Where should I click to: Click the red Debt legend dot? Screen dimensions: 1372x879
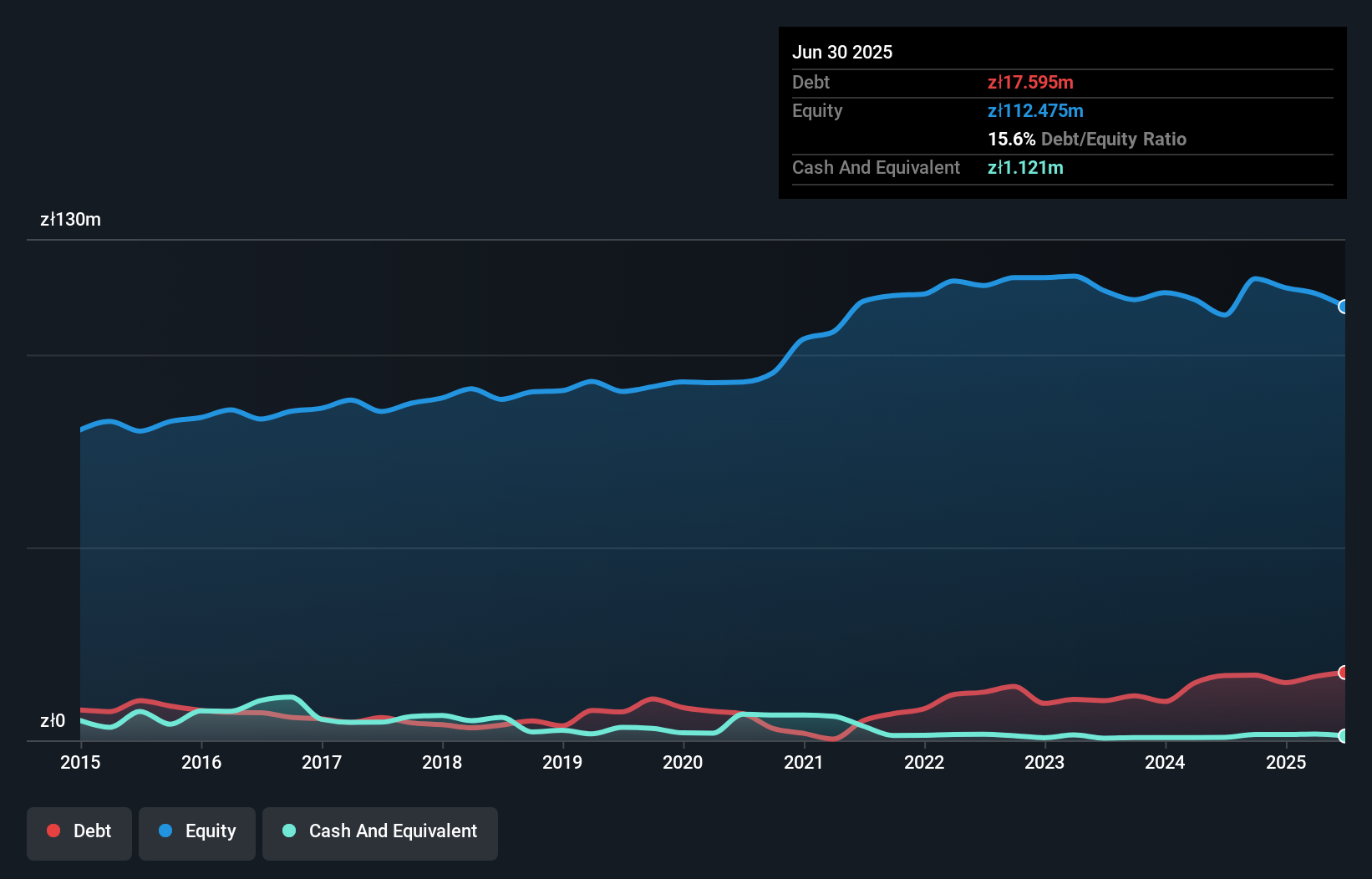pos(53,830)
